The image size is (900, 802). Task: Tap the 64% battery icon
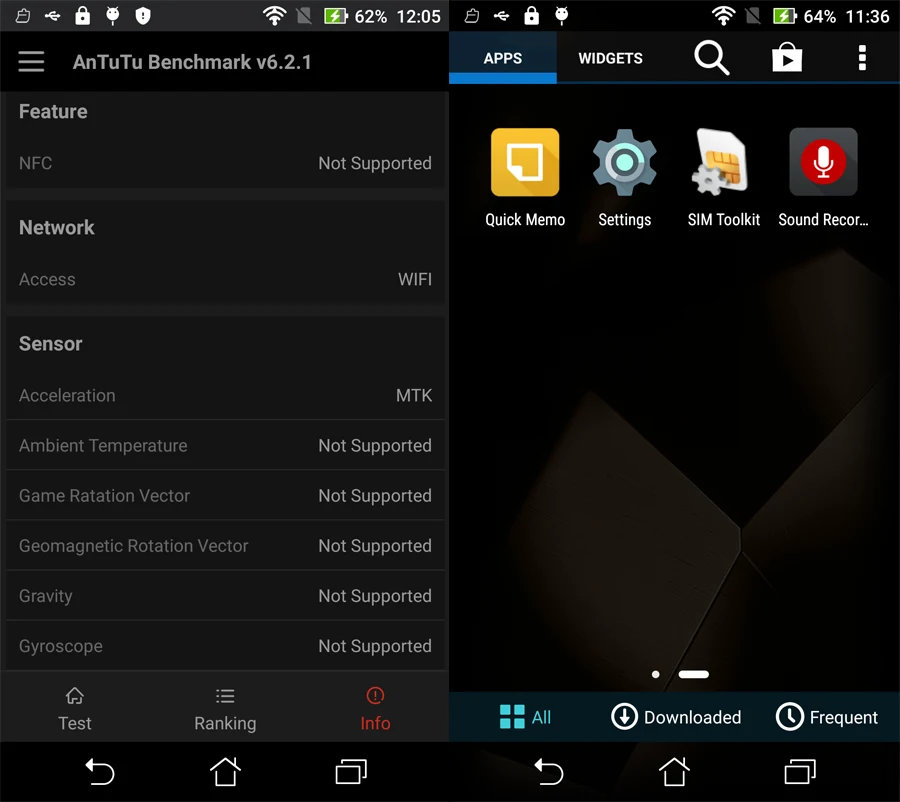pyautogui.click(x=784, y=16)
